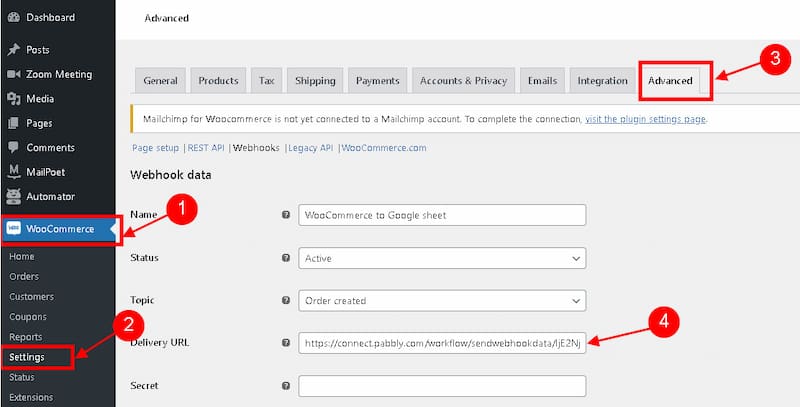Open WooCommerce Home submenu item
The height and width of the screenshot is (407, 800).
[x=22, y=257]
